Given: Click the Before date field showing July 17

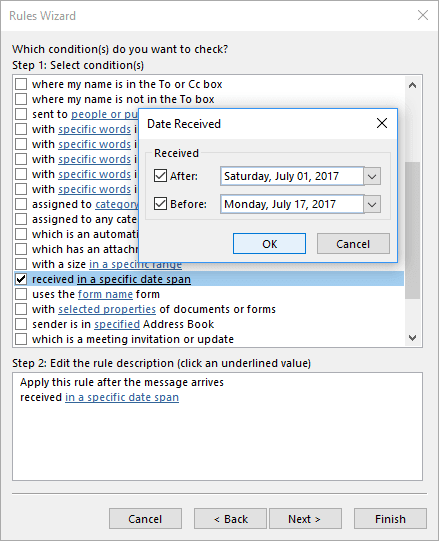Looking at the screenshot, I should pos(292,204).
